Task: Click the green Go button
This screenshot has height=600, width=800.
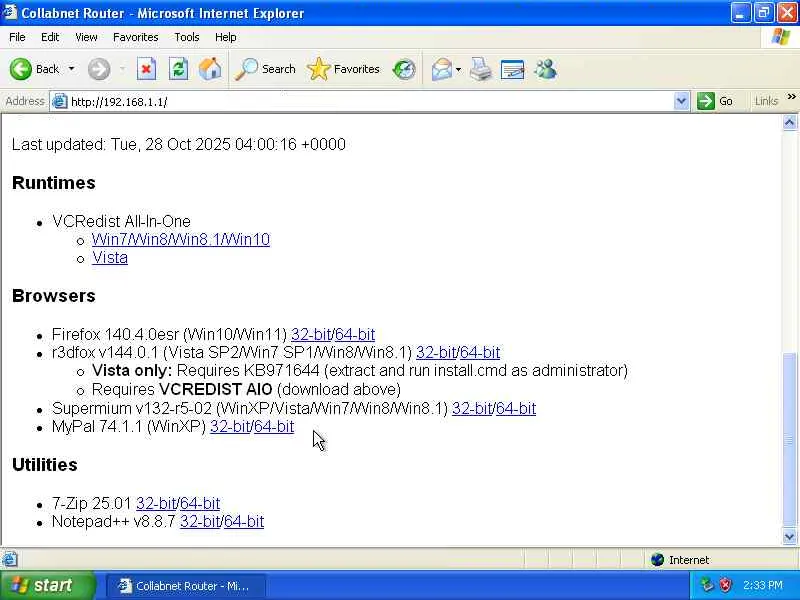Action: click(x=715, y=101)
